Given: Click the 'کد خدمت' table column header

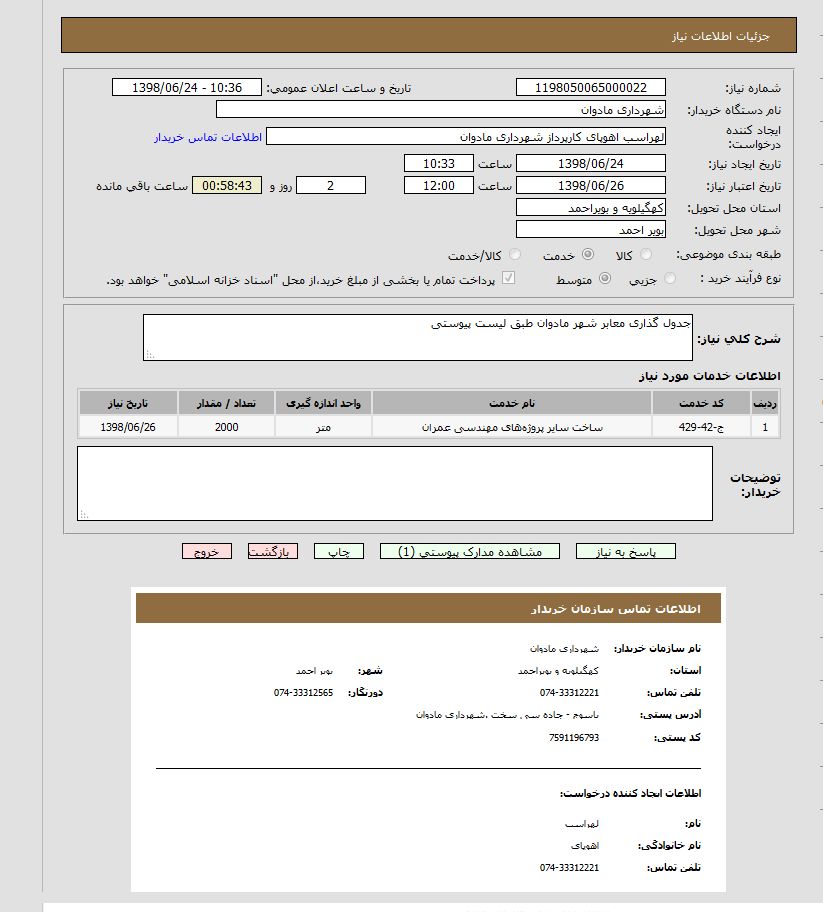Looking at the screenshot, I should pos(701,403).
